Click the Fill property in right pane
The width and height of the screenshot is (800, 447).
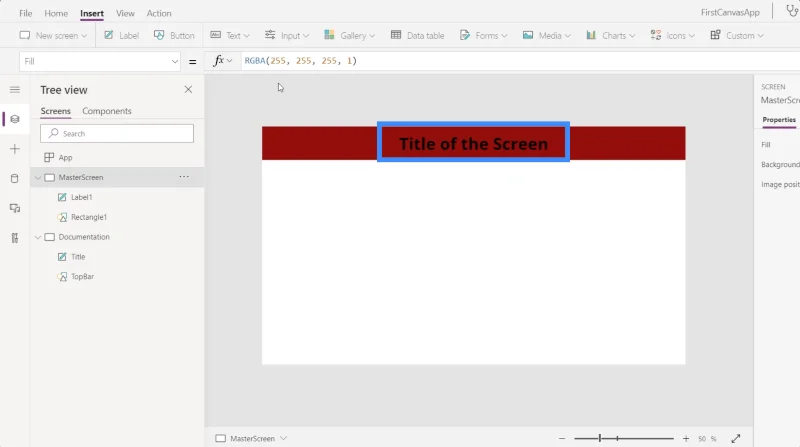click(x=765, y=145)
